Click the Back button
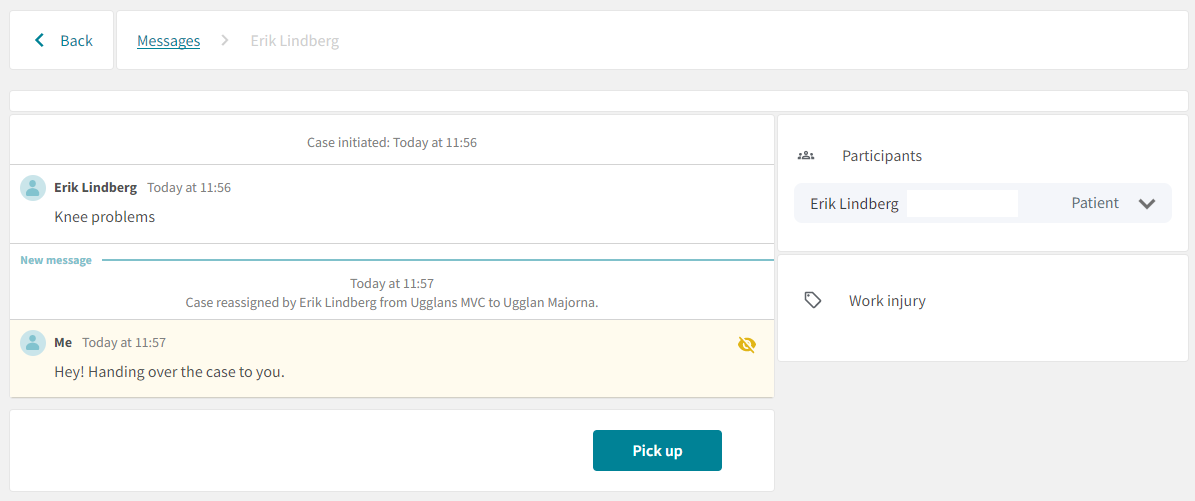The height and width of the screenshot is (501, 1195). point(62,40)
